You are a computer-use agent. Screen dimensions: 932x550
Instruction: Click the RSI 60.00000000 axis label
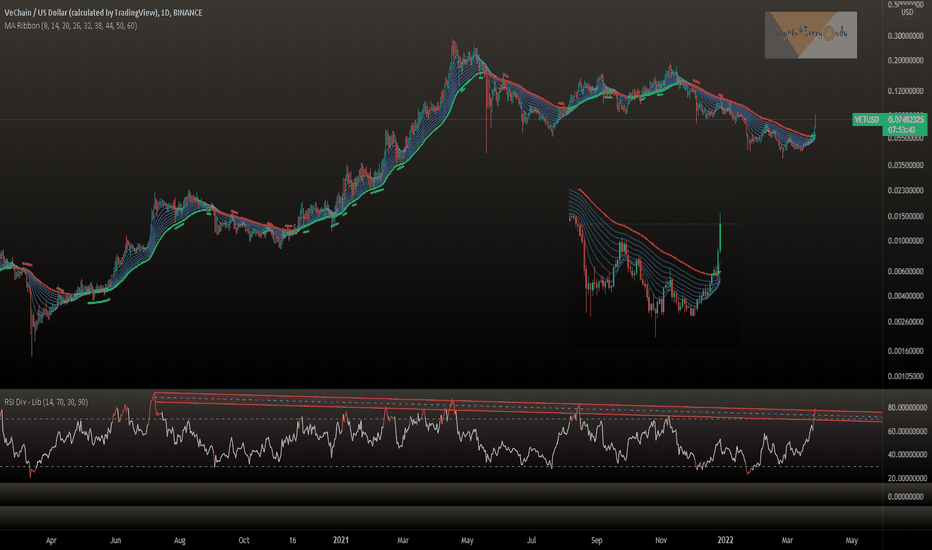[907, 432]
